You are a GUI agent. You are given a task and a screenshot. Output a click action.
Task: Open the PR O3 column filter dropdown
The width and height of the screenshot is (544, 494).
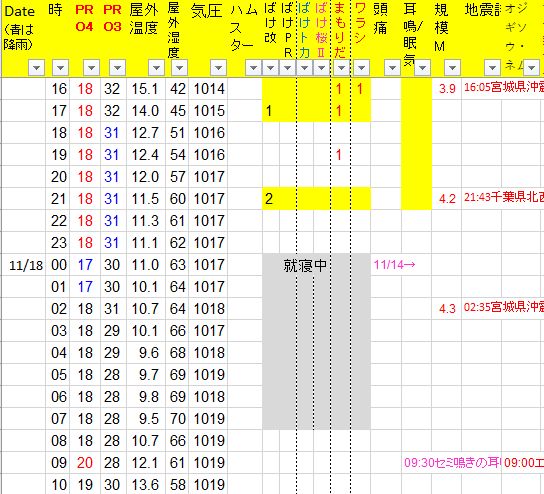pyautogui.click(x=117, y=68)
